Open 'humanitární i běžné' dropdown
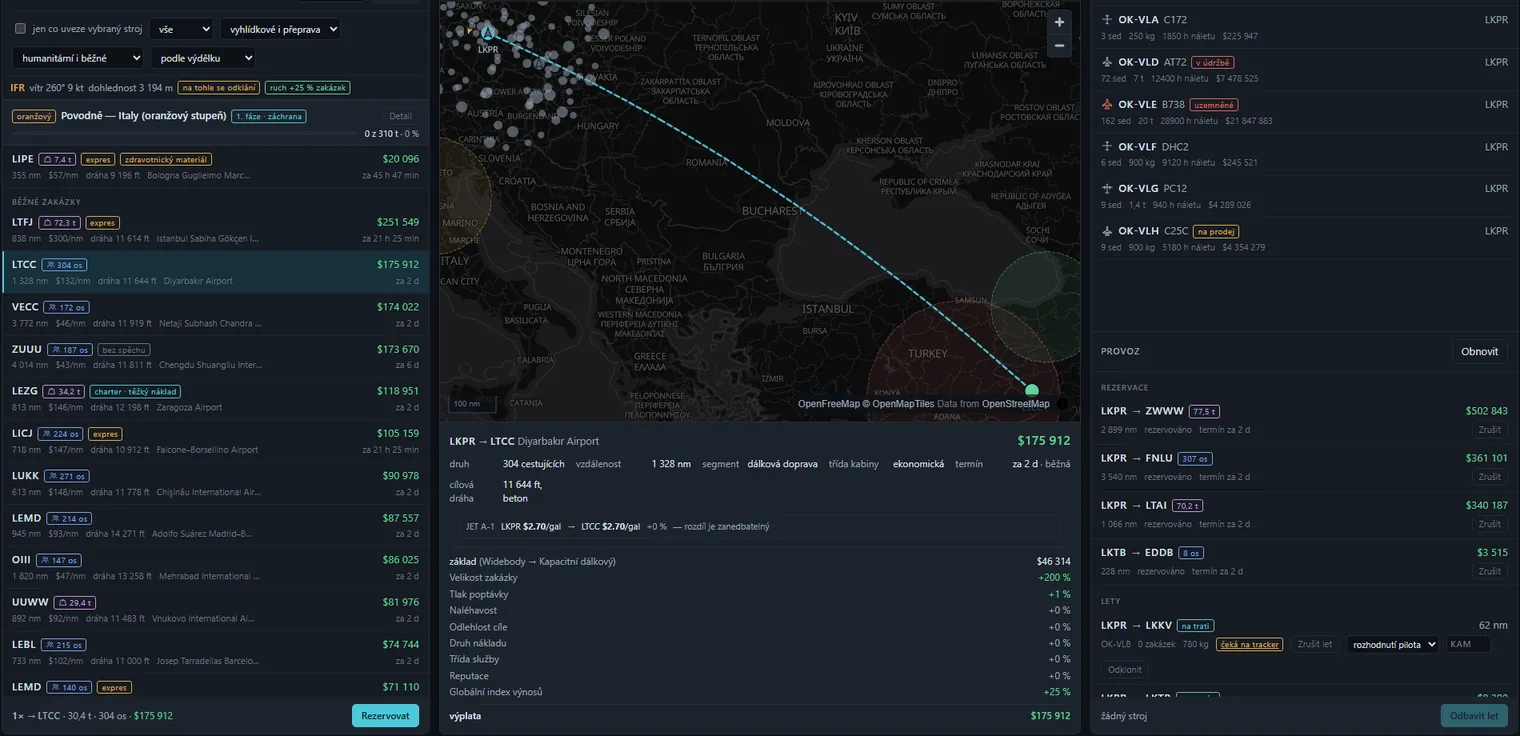 79,58
